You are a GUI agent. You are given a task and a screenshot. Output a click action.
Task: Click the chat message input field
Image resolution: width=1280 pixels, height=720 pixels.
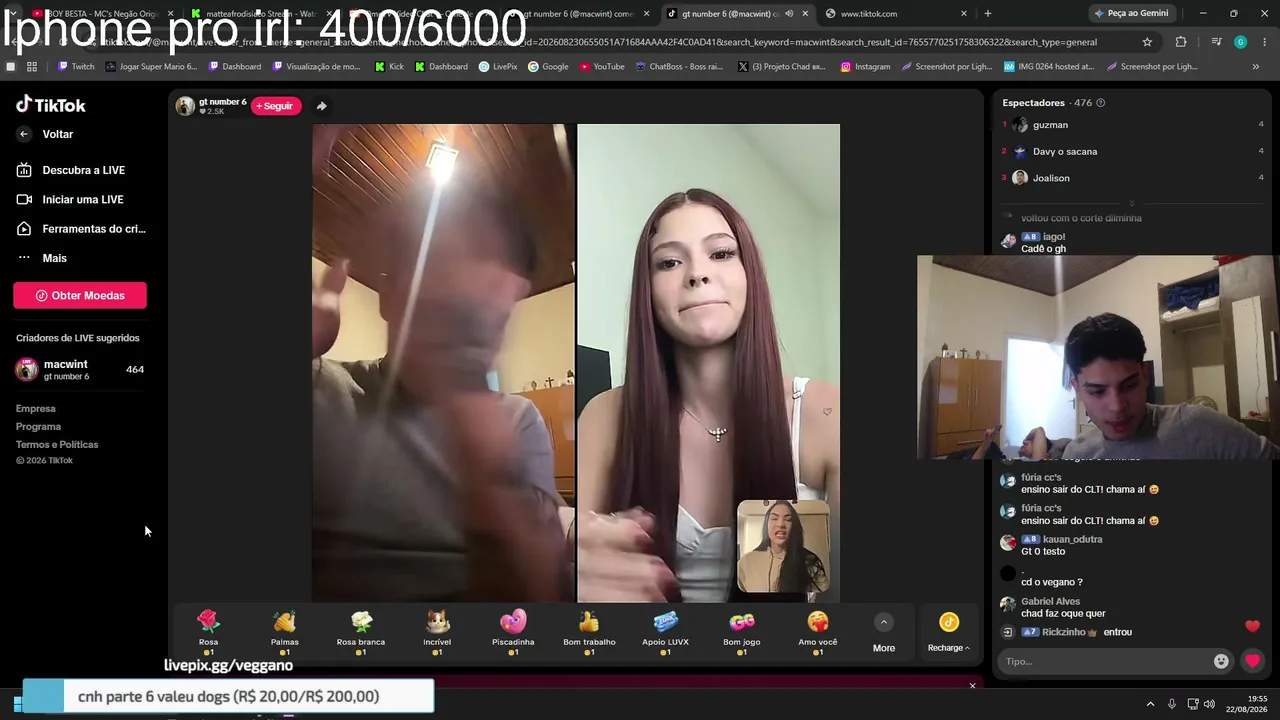[1105, 661]
